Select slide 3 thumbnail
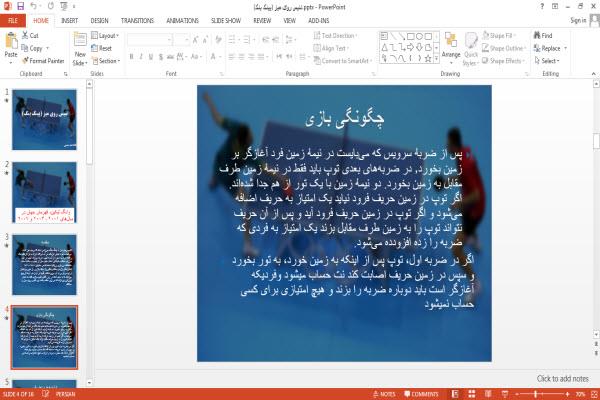This screenshot has height=400, width=600. [x=44, y=264]
